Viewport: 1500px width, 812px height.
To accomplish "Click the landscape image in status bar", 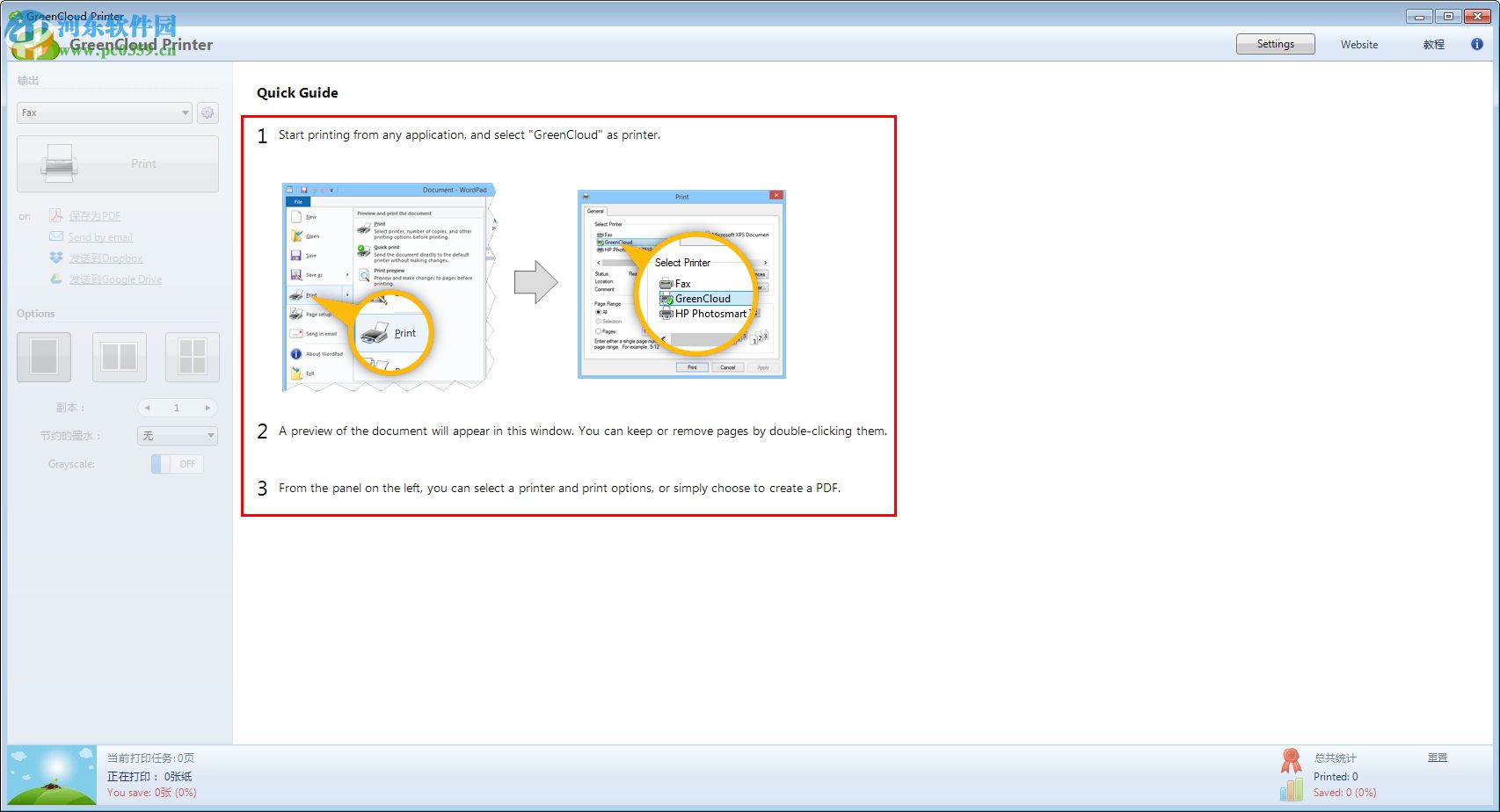I will (52, 775).
